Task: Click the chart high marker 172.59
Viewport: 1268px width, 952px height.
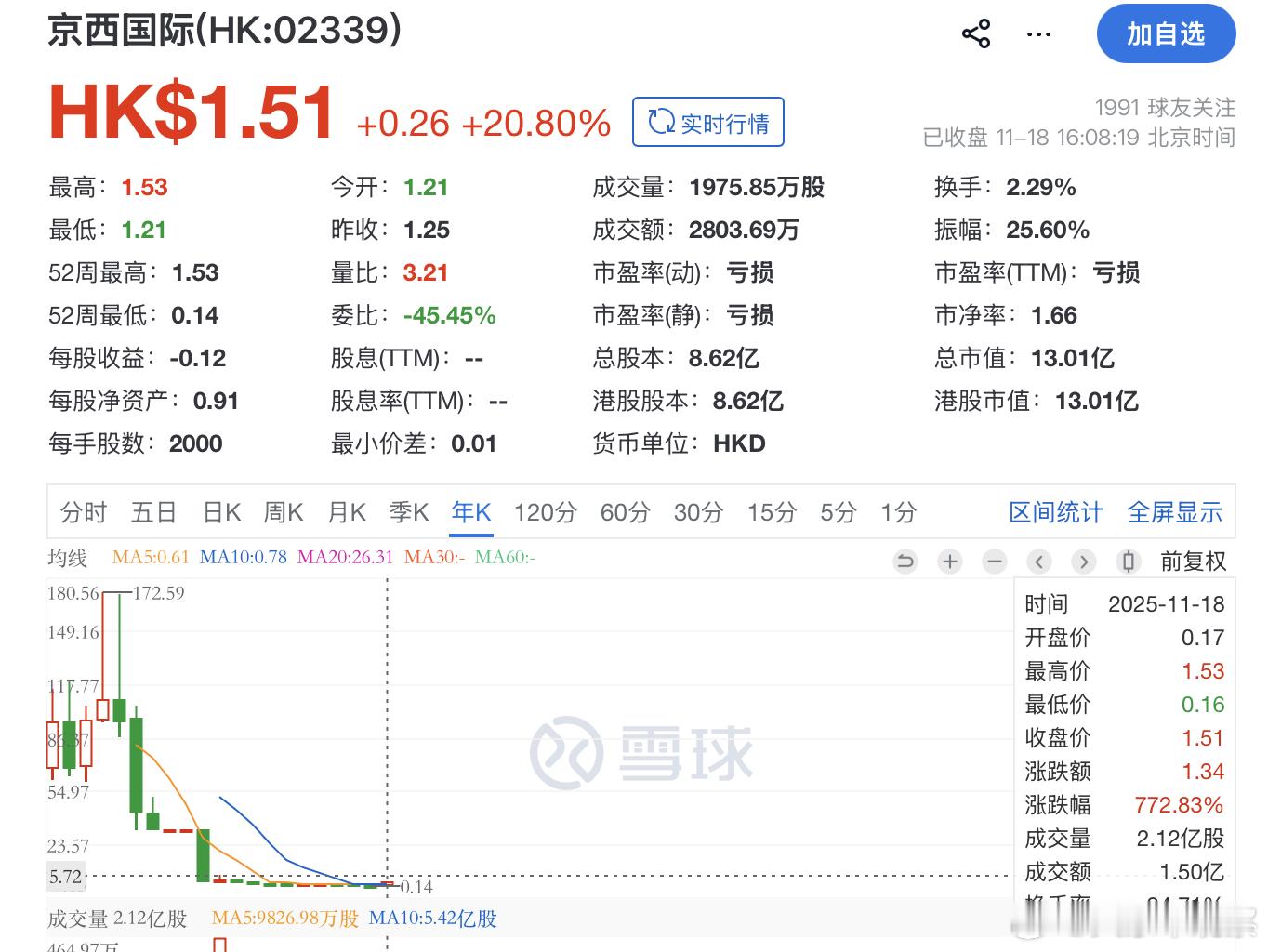Action: 159,593
